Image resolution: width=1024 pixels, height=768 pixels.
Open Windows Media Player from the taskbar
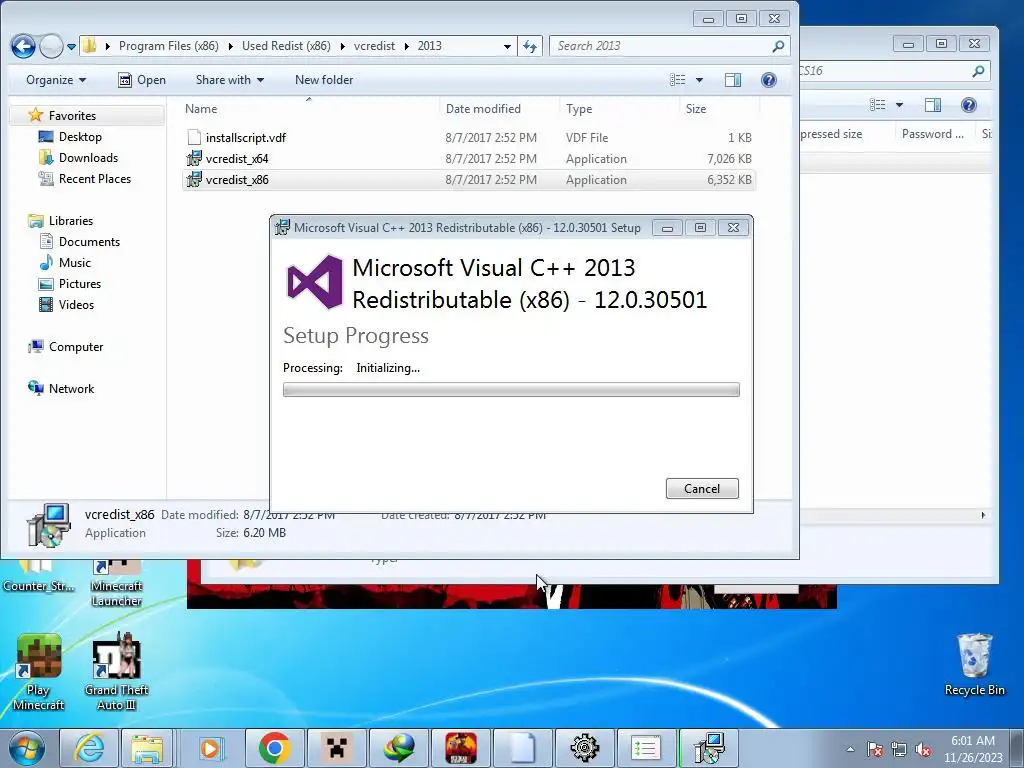click(210, 748)
